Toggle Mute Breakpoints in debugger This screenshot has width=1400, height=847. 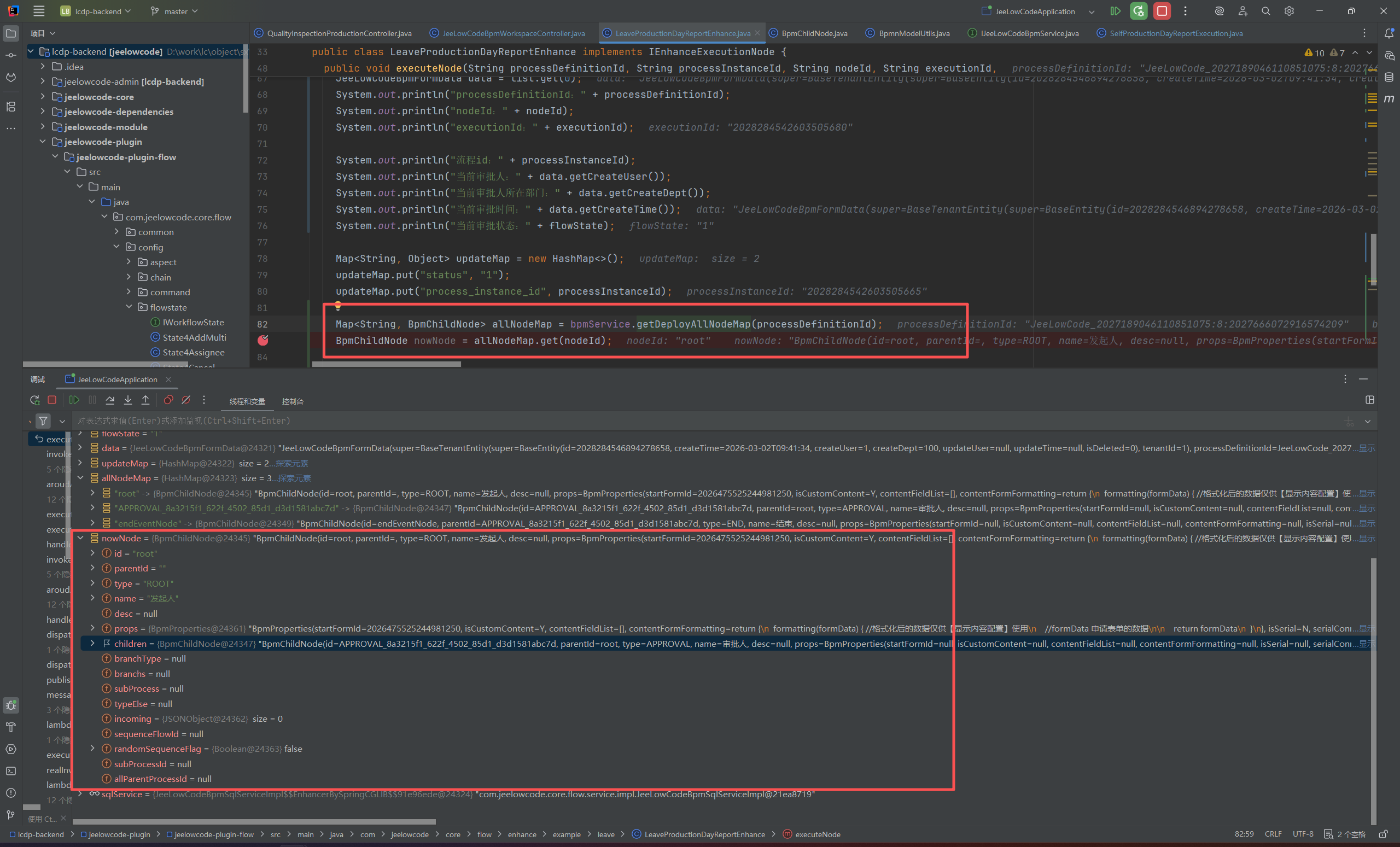pyautogui.click(x=186, y=400)
